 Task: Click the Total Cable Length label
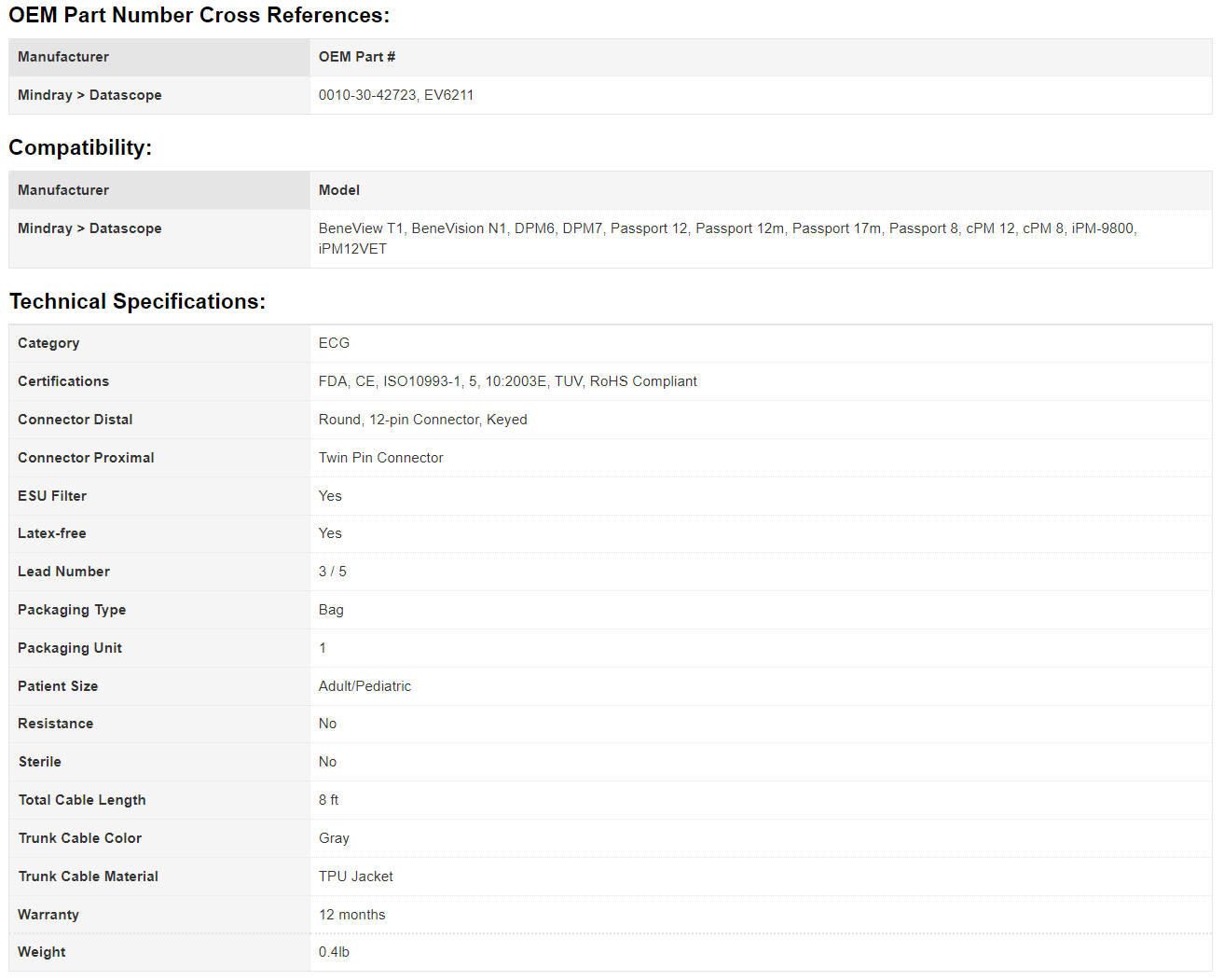pyautogui.click(x=82, y=800)
